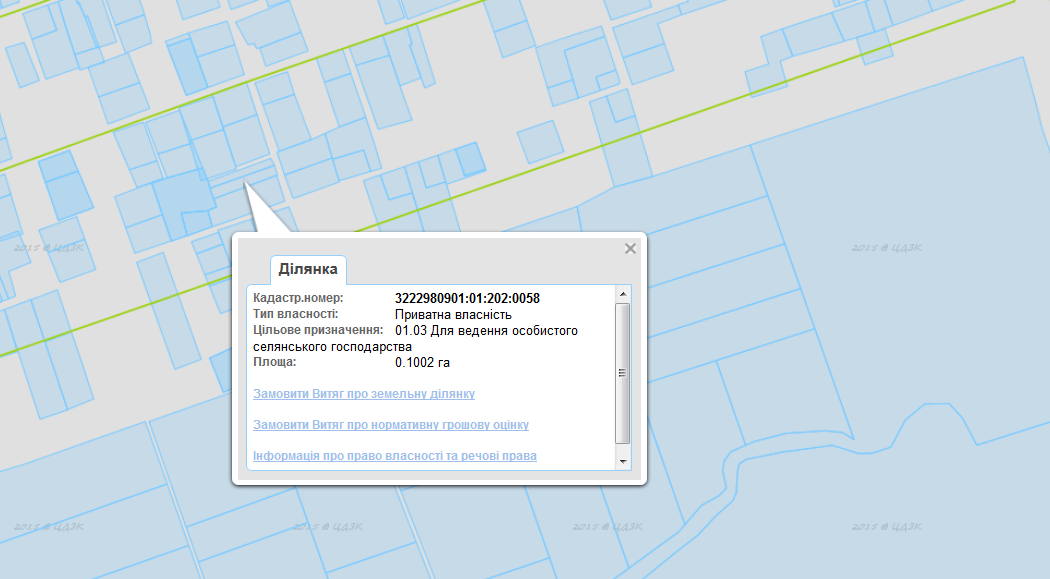
Task: Click cadastral number 3222980901:01:202:0058
Action: click(x=467, y=298)
